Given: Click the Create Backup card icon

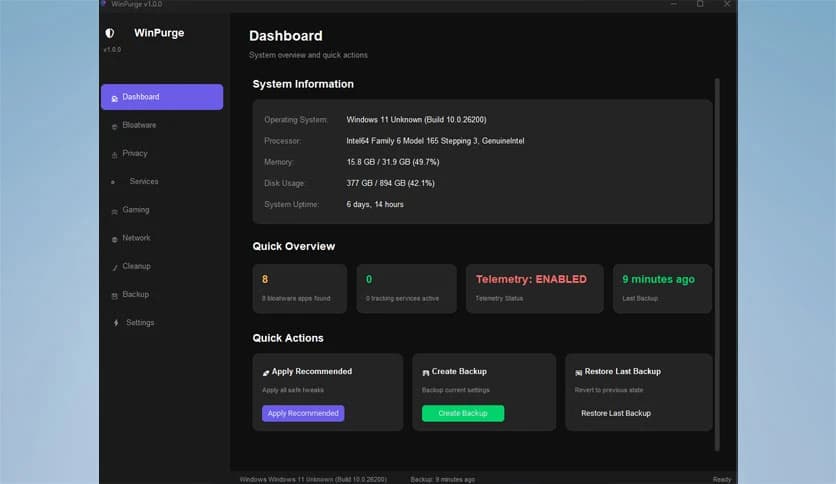Looking at the screenshot, I should click(x=425, y=373).
